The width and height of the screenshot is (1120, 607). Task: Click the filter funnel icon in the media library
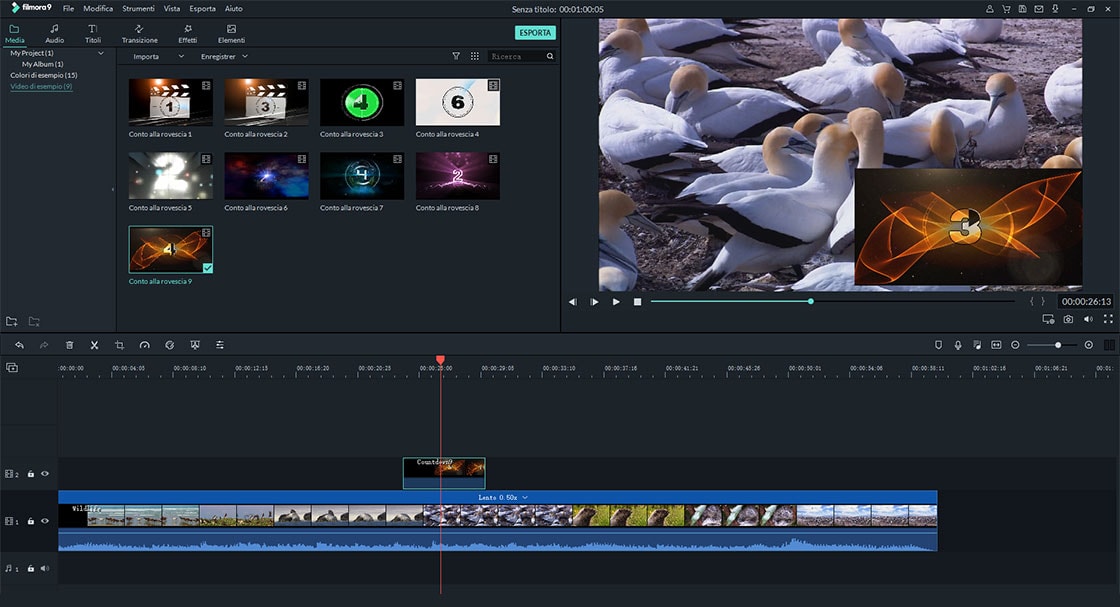(456, 56)
